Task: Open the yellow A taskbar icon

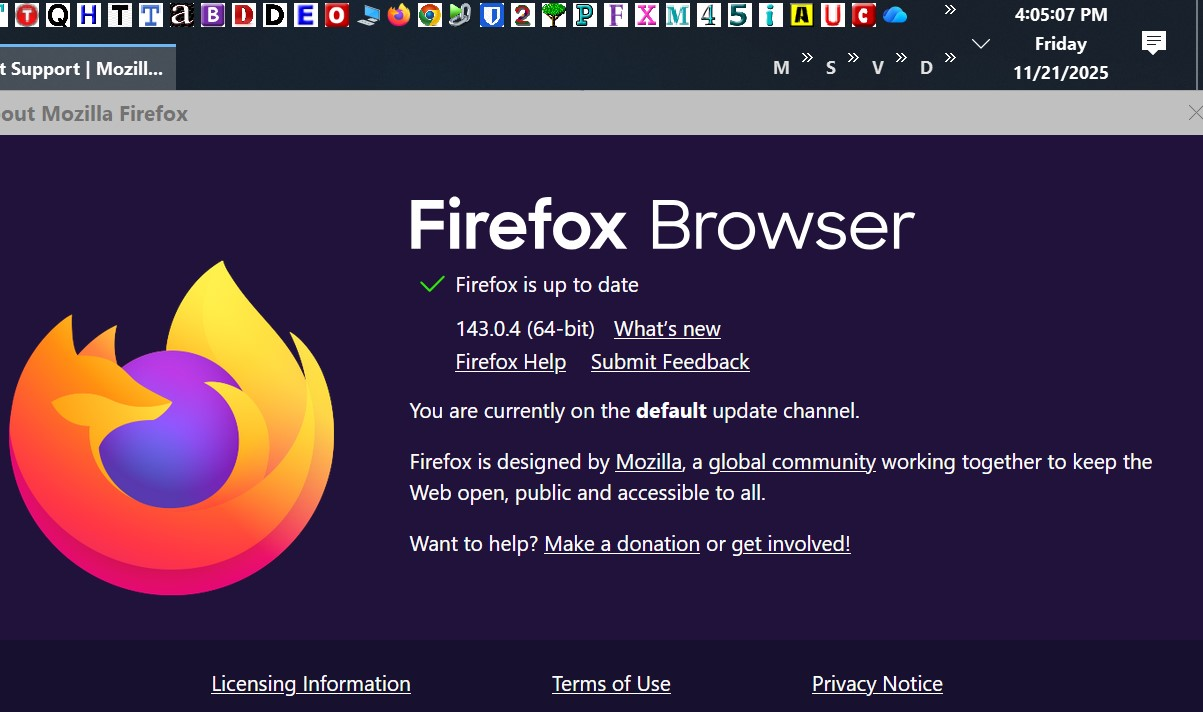Action: [801, 15]
